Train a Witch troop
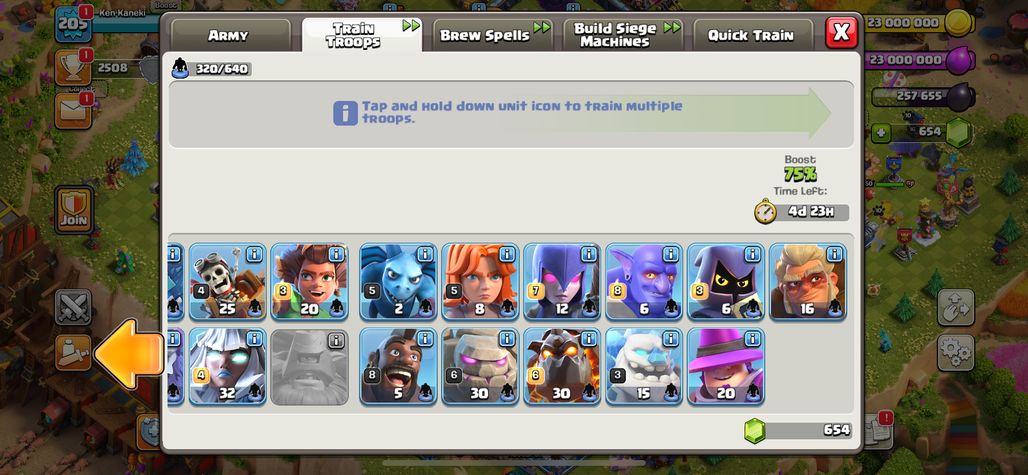This screenshot has height=475, width=1028. [x=562, y=282]
